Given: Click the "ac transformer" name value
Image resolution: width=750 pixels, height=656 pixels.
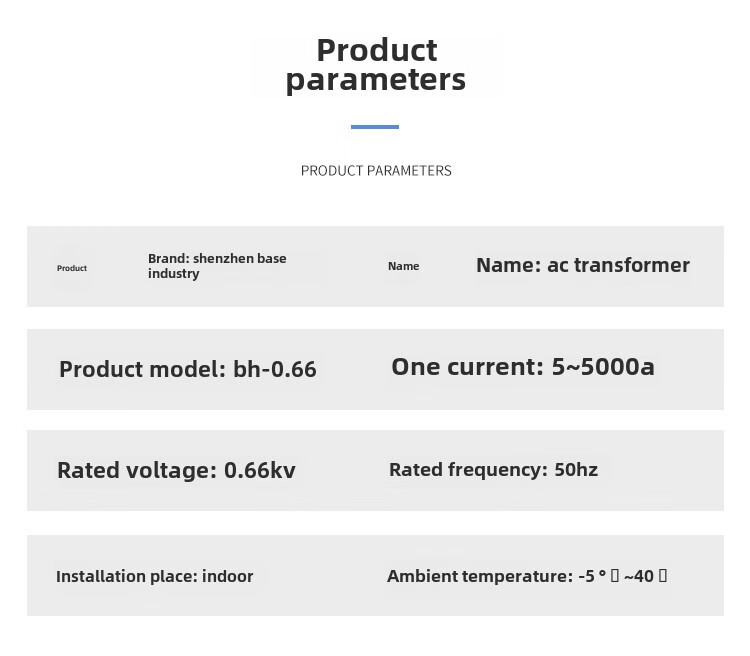Looking at the screenshot, I should click(618, 265).
